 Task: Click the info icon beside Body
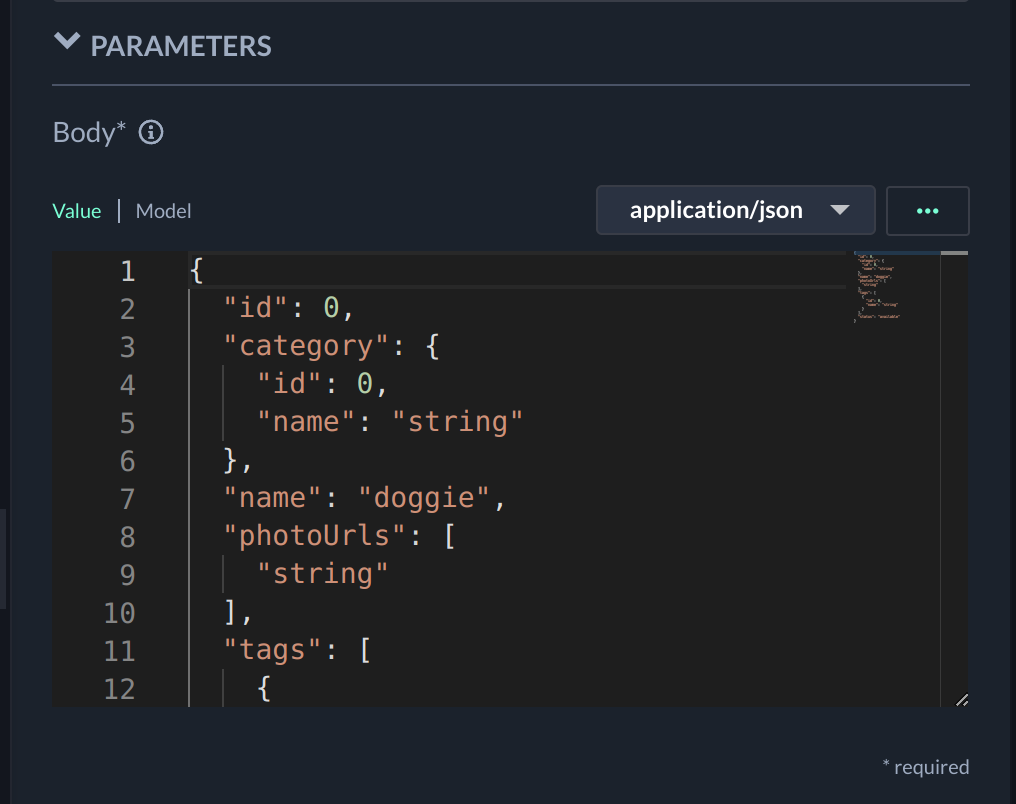point(151,132)
